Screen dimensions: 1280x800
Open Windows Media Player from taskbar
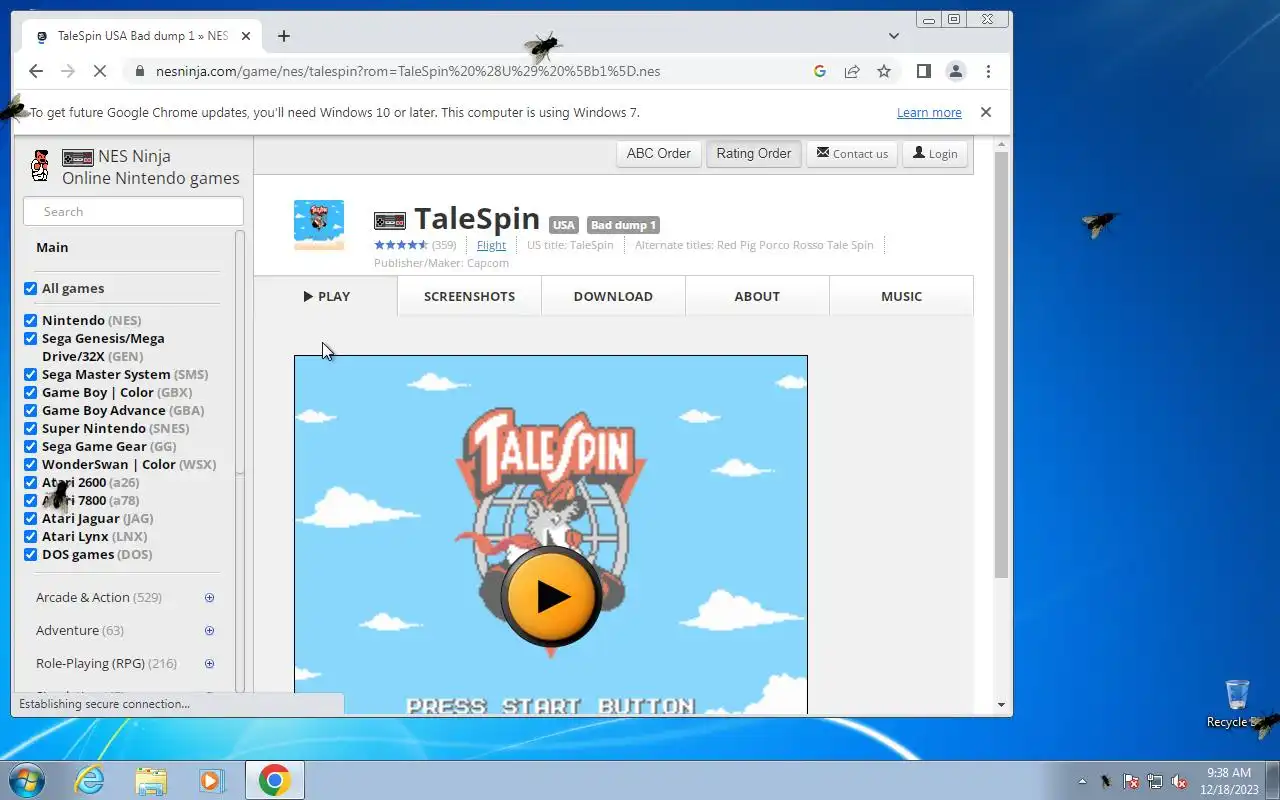pos(212,780)
